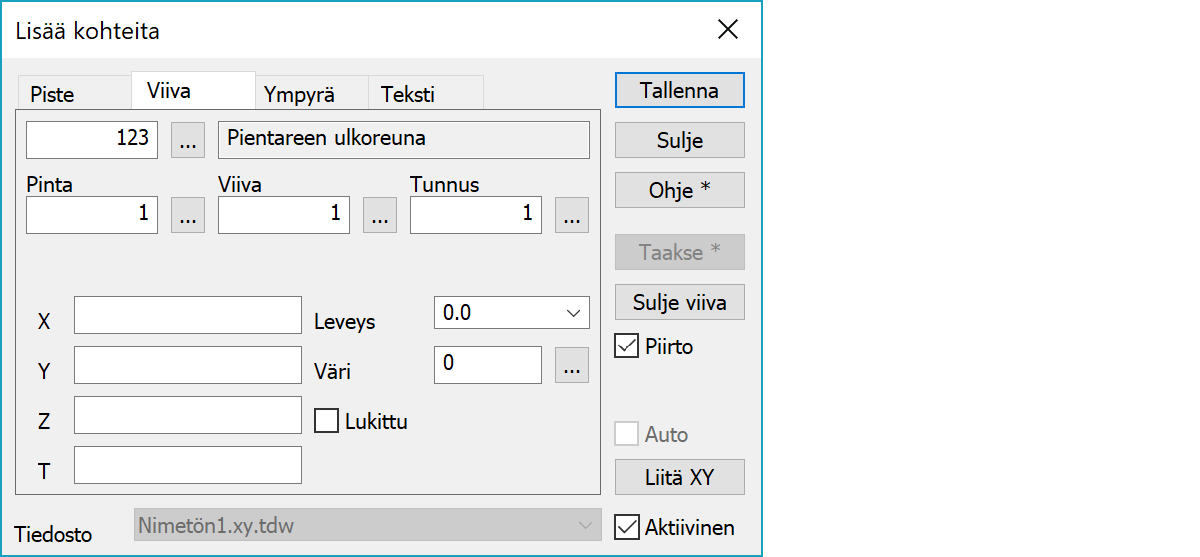The height and width of the screenshot is (557, 1200).
Task: Focus the Z coordinate input field
Action: [188, 415]
